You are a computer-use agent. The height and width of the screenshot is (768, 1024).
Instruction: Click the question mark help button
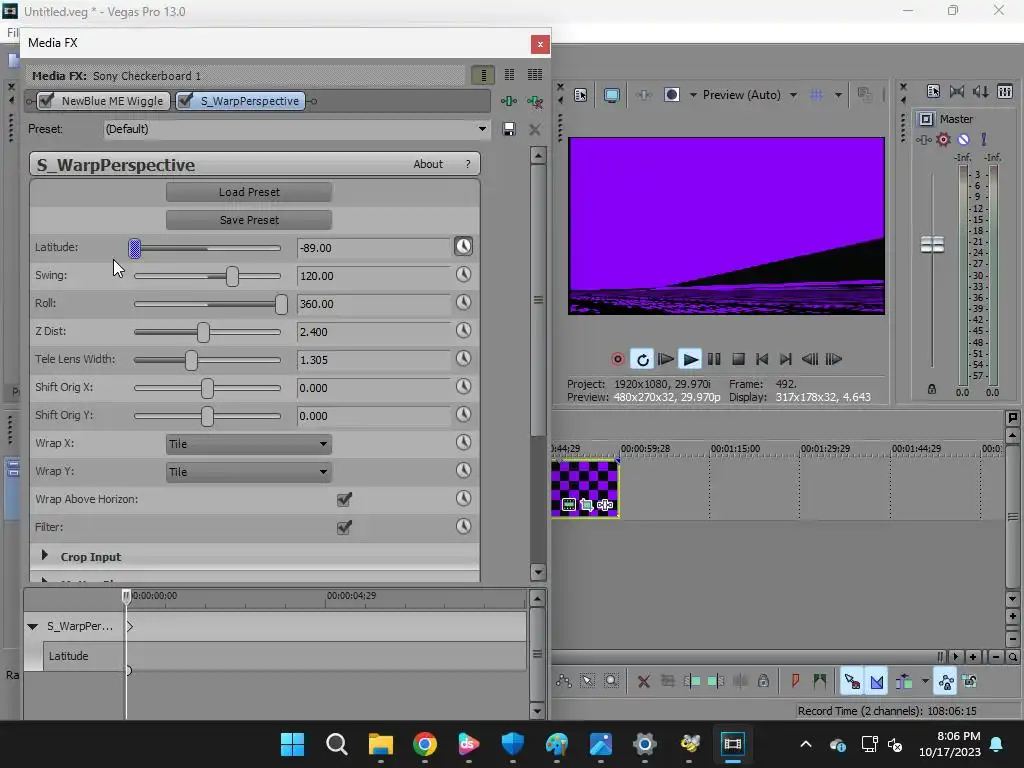pyautogui.click(x=468, y=165)
